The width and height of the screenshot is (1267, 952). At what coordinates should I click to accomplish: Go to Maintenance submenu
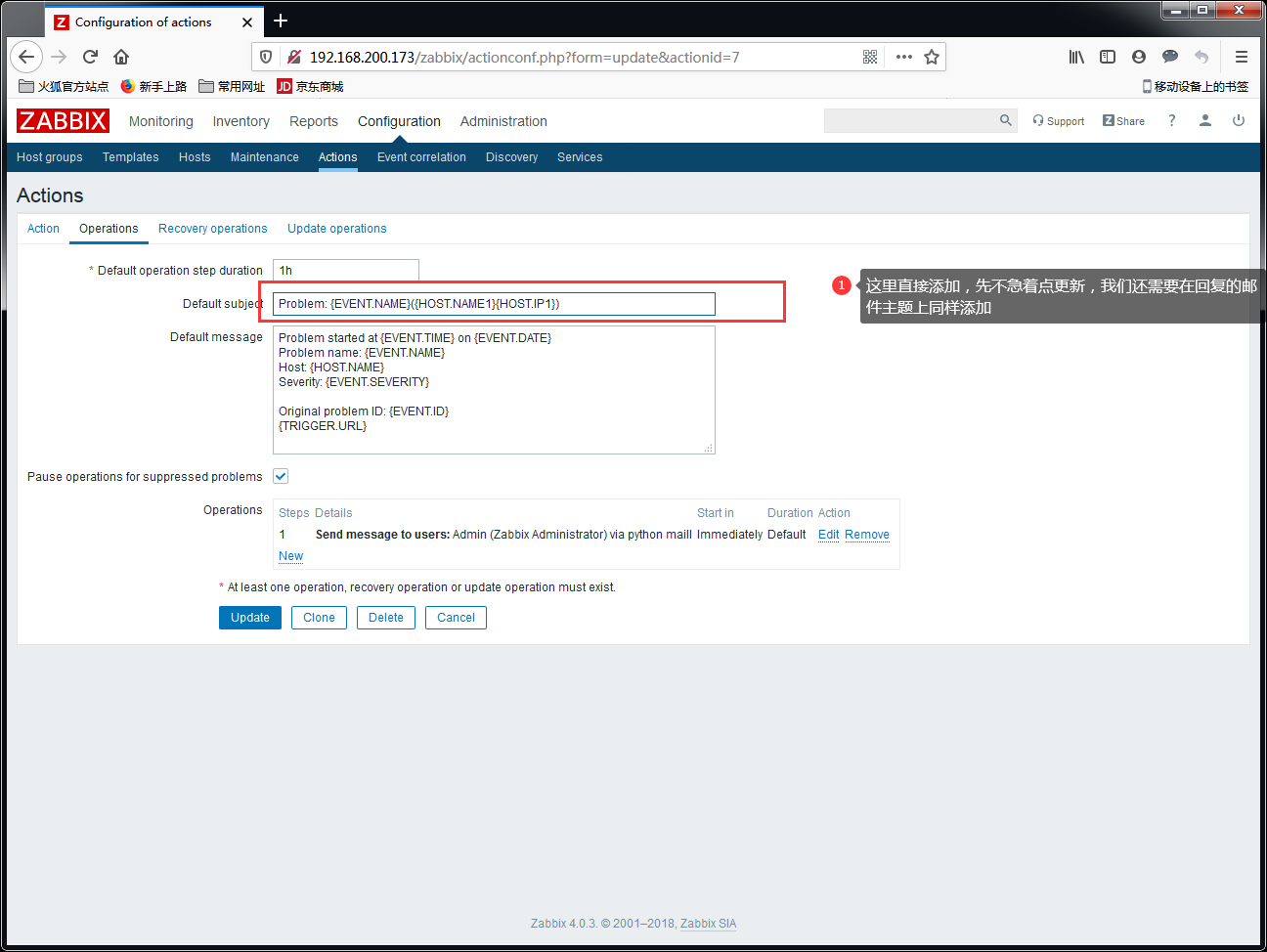coord(265,157)
